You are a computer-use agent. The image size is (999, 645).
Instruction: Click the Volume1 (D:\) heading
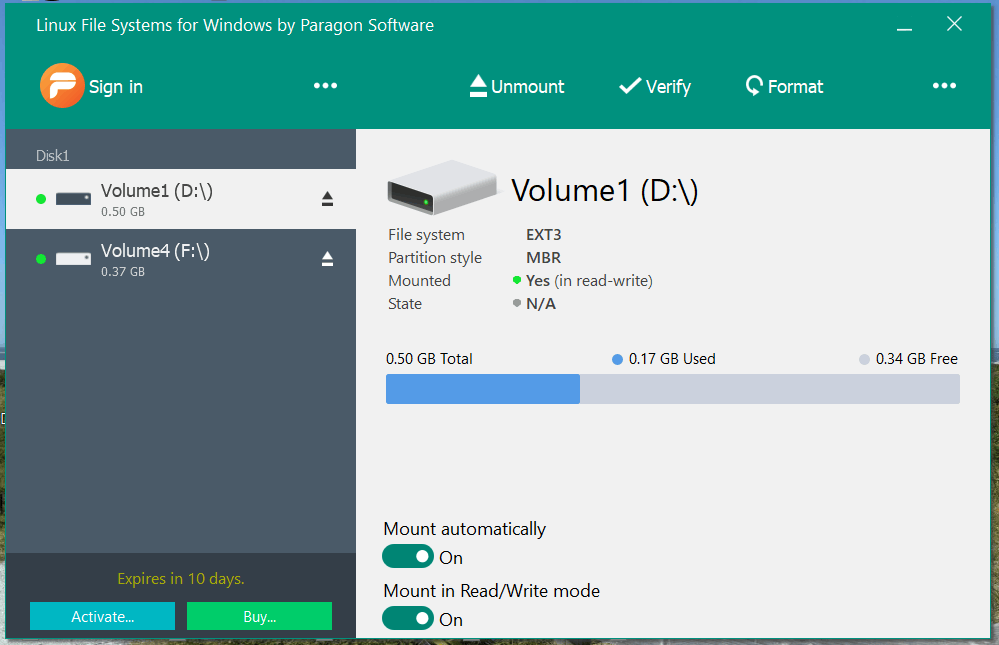pyautogui.click(x=605, y=191)
